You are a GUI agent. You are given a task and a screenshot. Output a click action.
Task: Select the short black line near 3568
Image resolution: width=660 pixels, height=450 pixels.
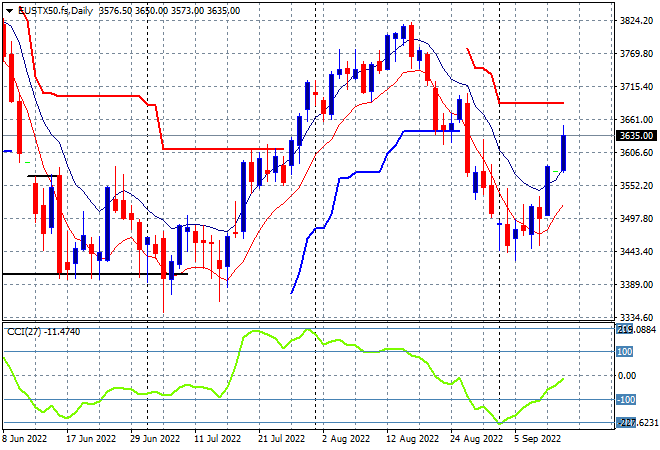[x=42, y=176]
